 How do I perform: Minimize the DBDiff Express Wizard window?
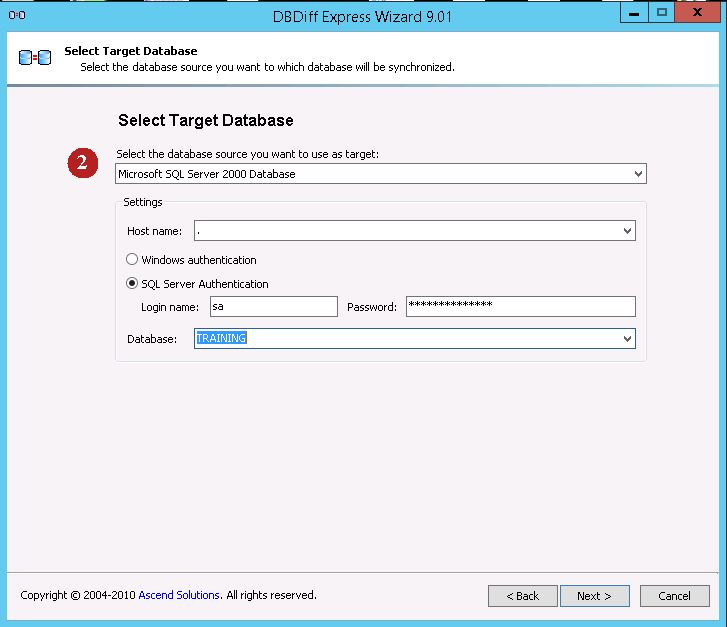tap(632, 13)
